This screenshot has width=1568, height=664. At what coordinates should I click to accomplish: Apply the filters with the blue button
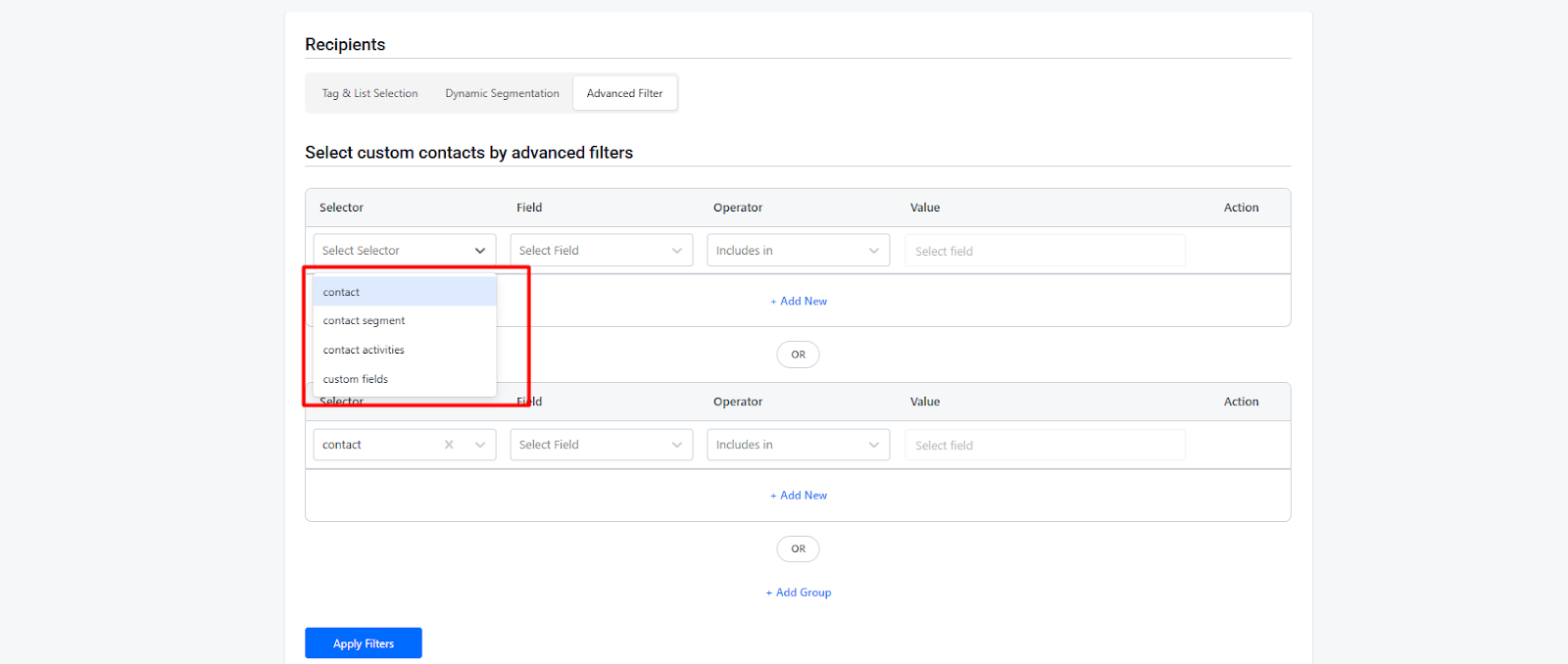point(364,643)
